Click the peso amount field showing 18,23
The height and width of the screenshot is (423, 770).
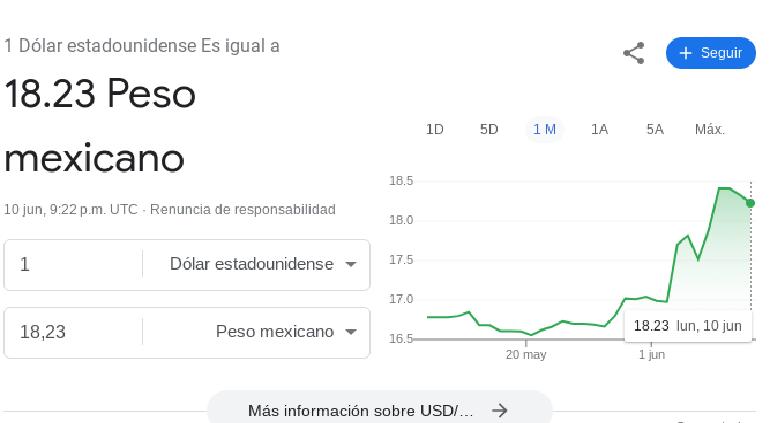(73, 332)
